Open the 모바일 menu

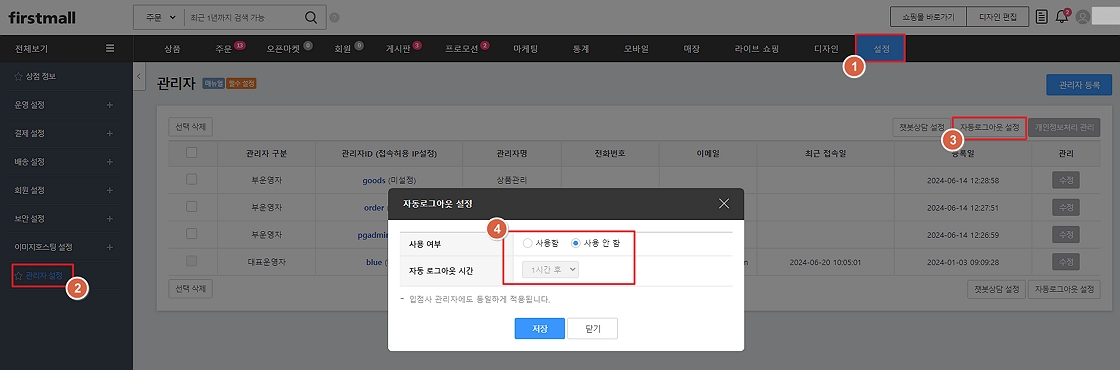pyautogui.click(x=636, y=49)
